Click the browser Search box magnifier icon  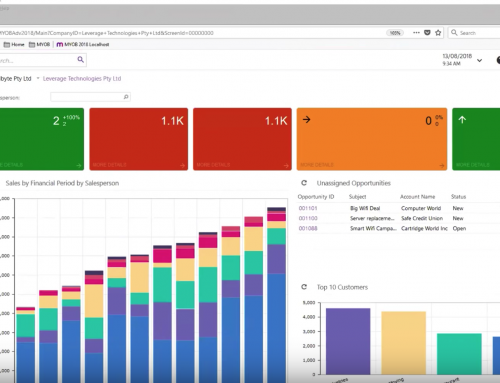point(454,32)
